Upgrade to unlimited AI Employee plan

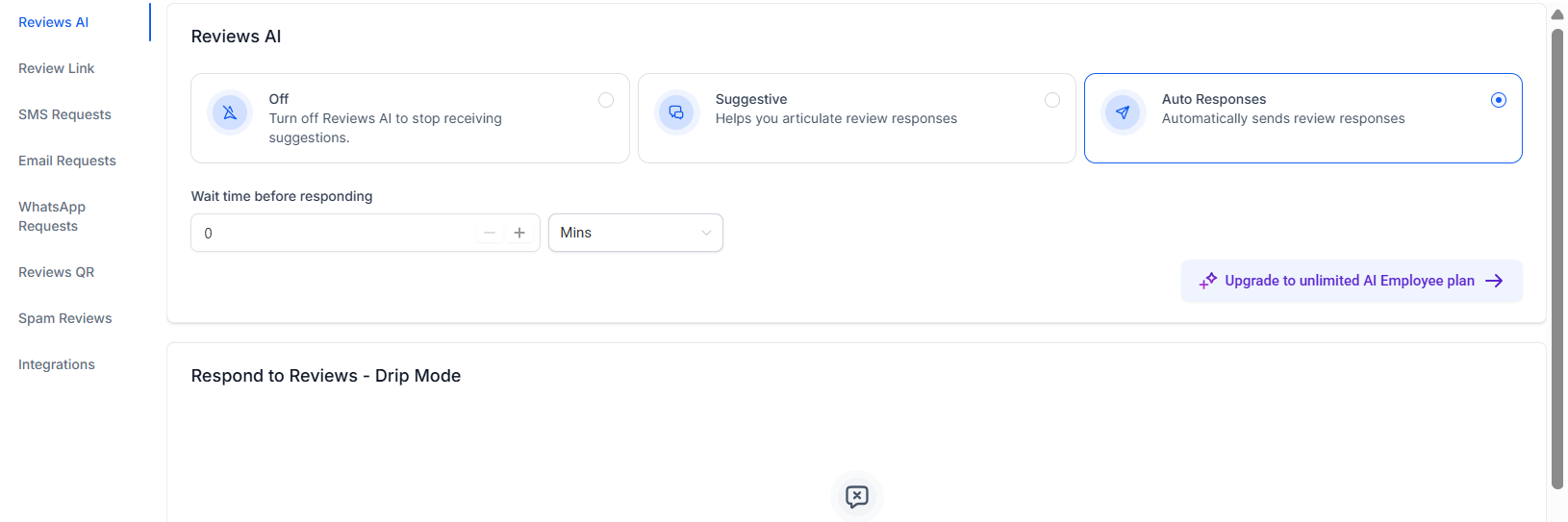(x=1349, y=281)
